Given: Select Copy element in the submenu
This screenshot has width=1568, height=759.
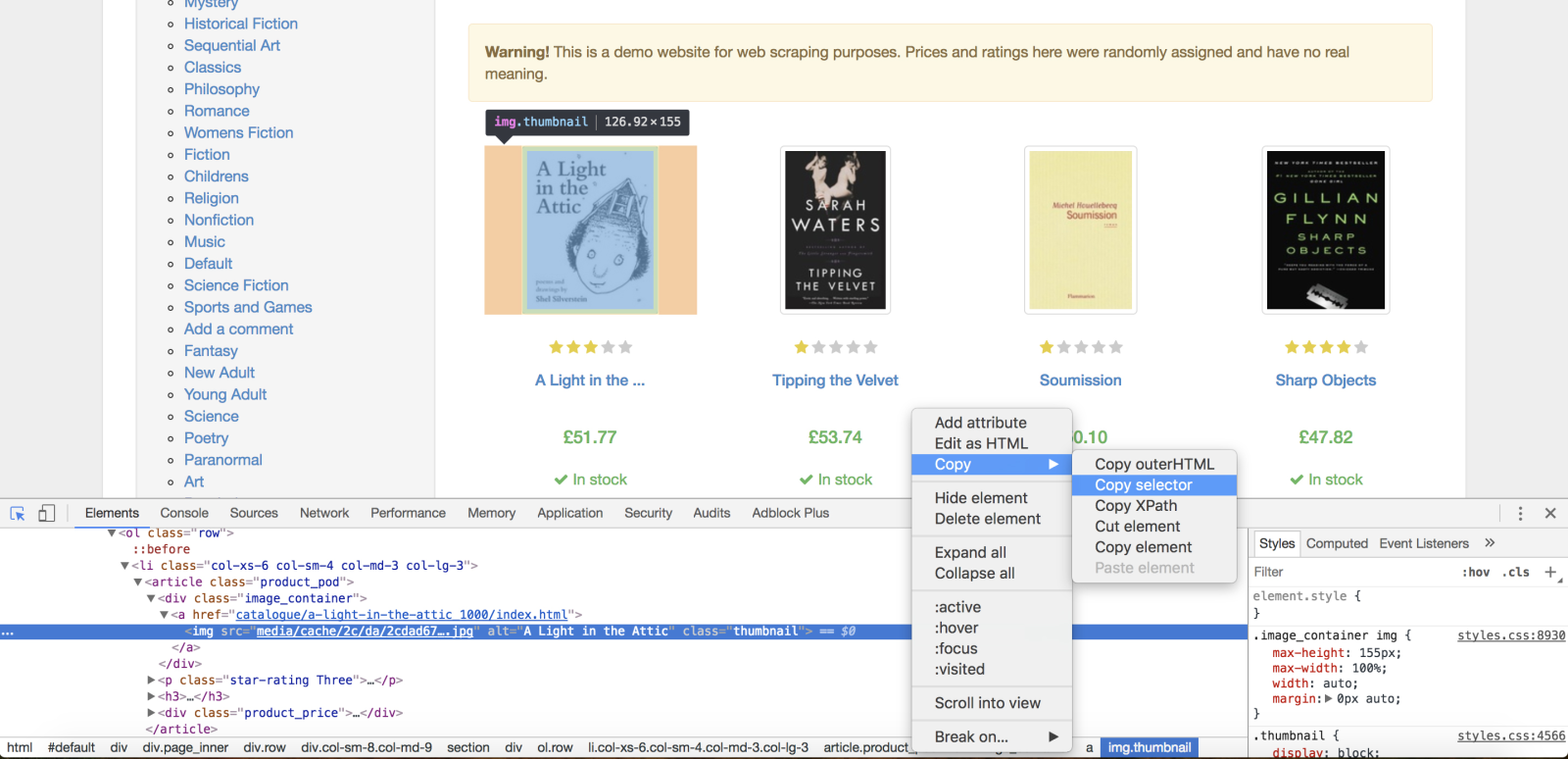Looking at the screenshot, I should click(1153, 547).
